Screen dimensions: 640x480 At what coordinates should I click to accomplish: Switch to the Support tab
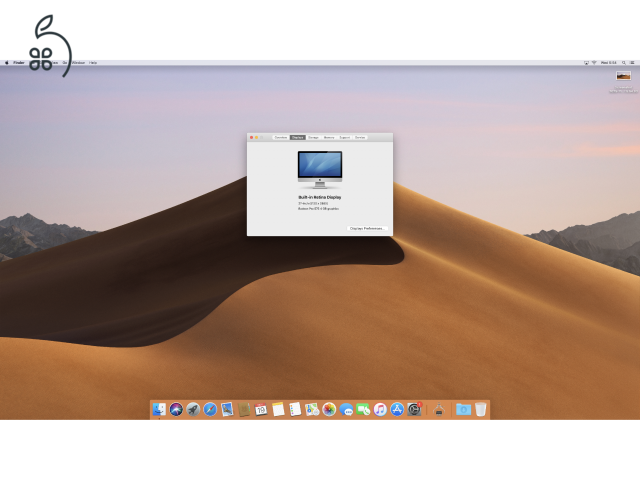coord(344,138)
